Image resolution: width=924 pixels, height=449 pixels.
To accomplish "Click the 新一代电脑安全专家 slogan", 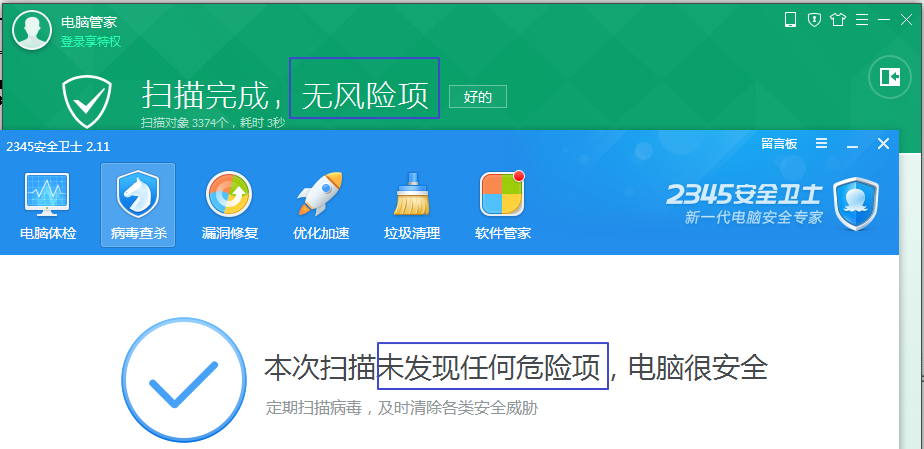I will pyautogui.click(x=753, y=217).
